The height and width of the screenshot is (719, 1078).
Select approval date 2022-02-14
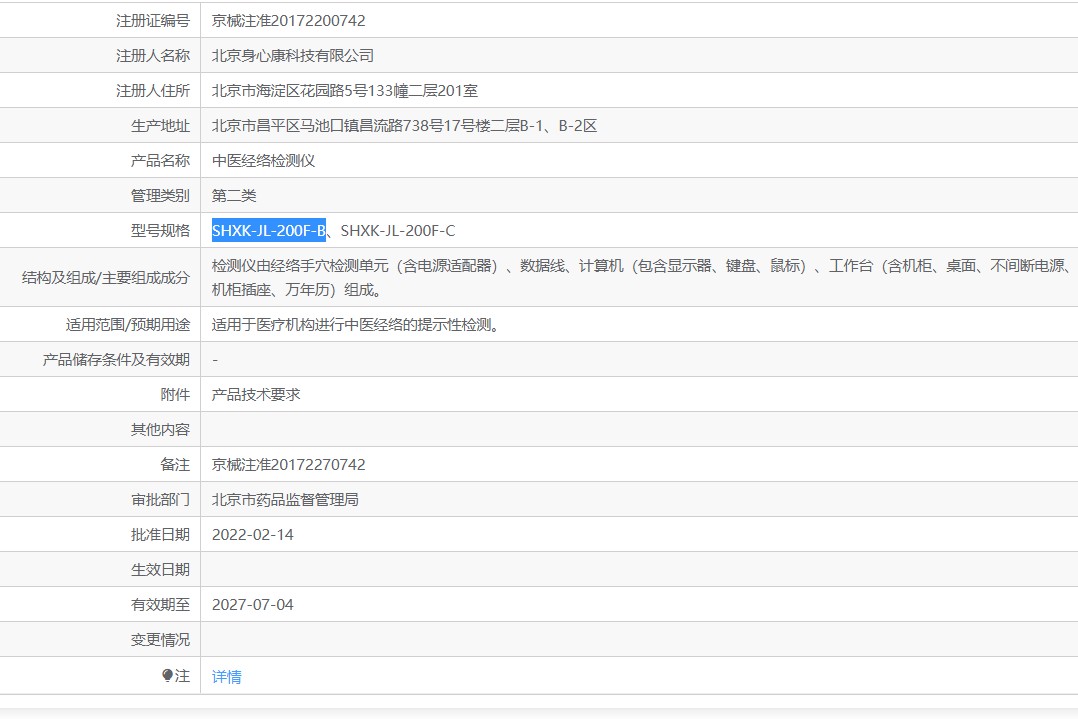(252, 535)
